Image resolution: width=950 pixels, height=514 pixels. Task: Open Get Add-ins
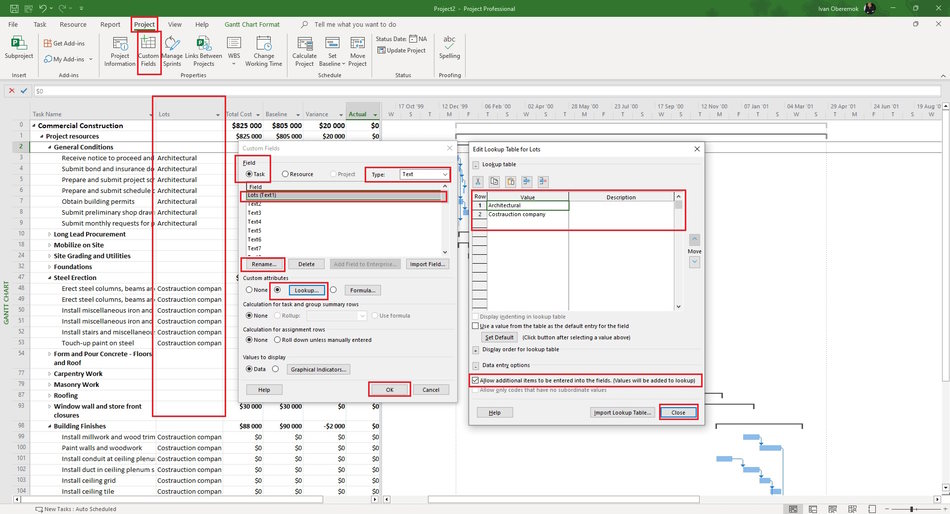click(x=64, y=44)
